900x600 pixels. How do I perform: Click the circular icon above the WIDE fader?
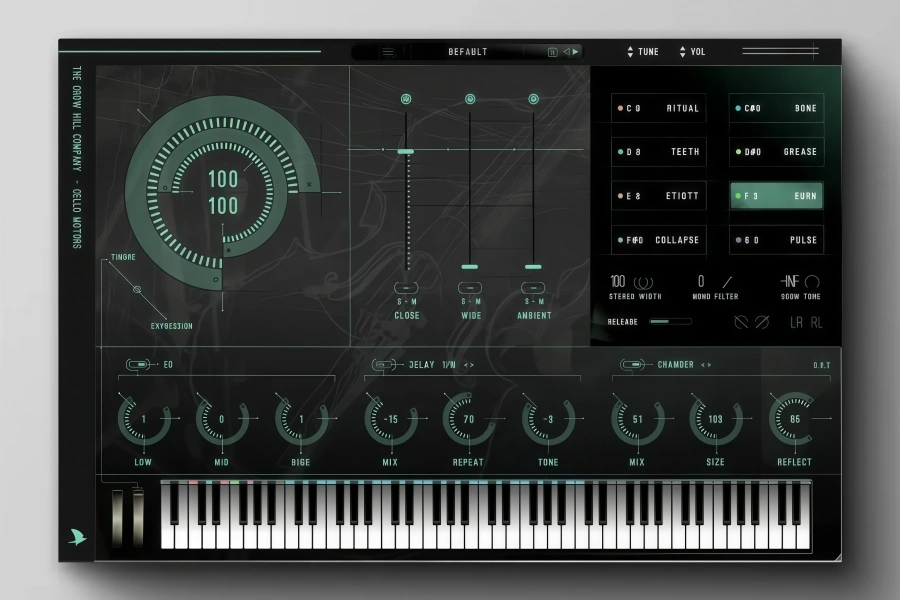[470, 99]
